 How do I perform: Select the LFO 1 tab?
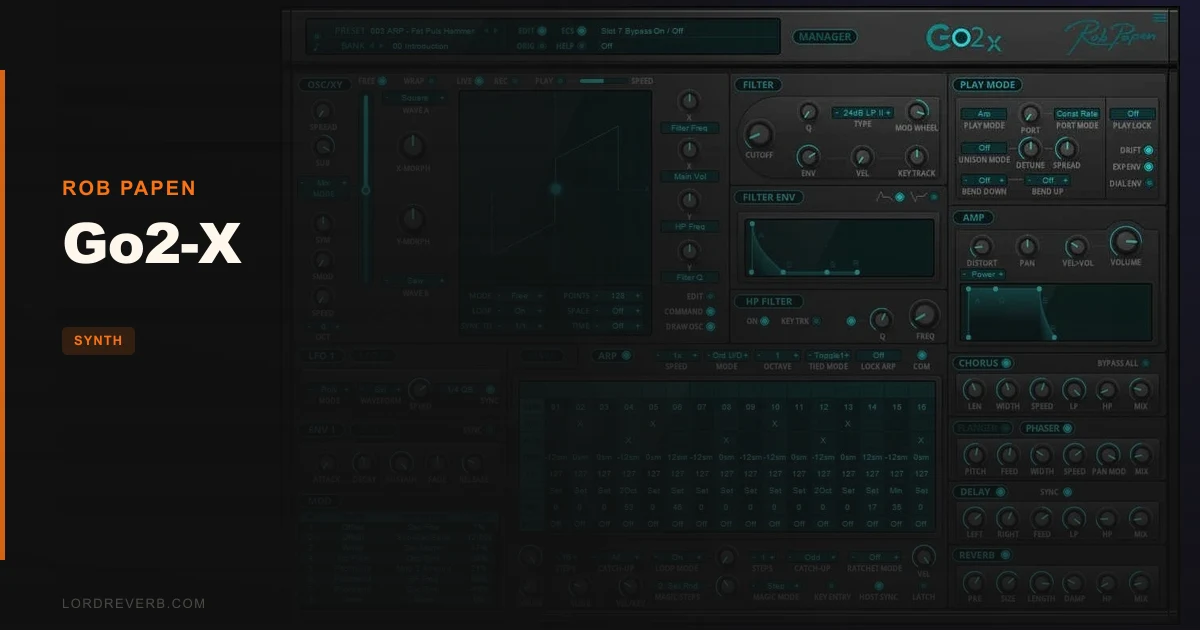tap(322, 356)
